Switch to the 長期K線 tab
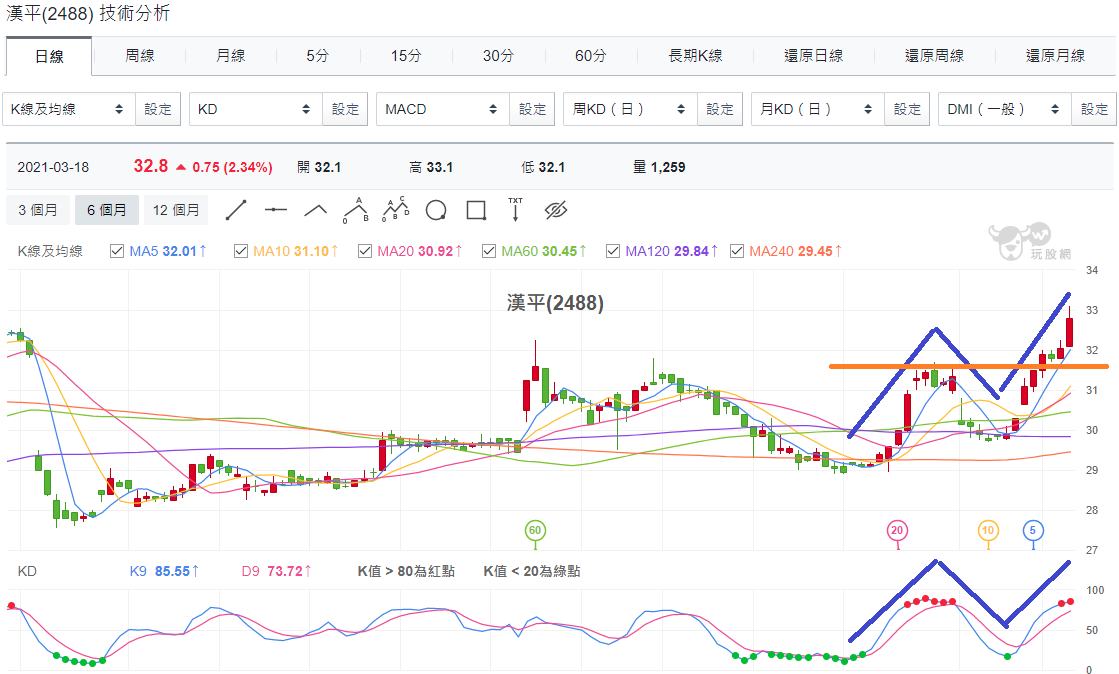This screenshot has height=674, width=1119. click(x=695, y=56)
